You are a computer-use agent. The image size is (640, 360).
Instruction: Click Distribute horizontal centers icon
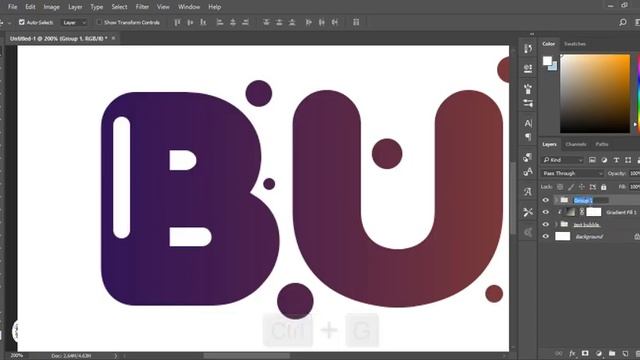322,22
